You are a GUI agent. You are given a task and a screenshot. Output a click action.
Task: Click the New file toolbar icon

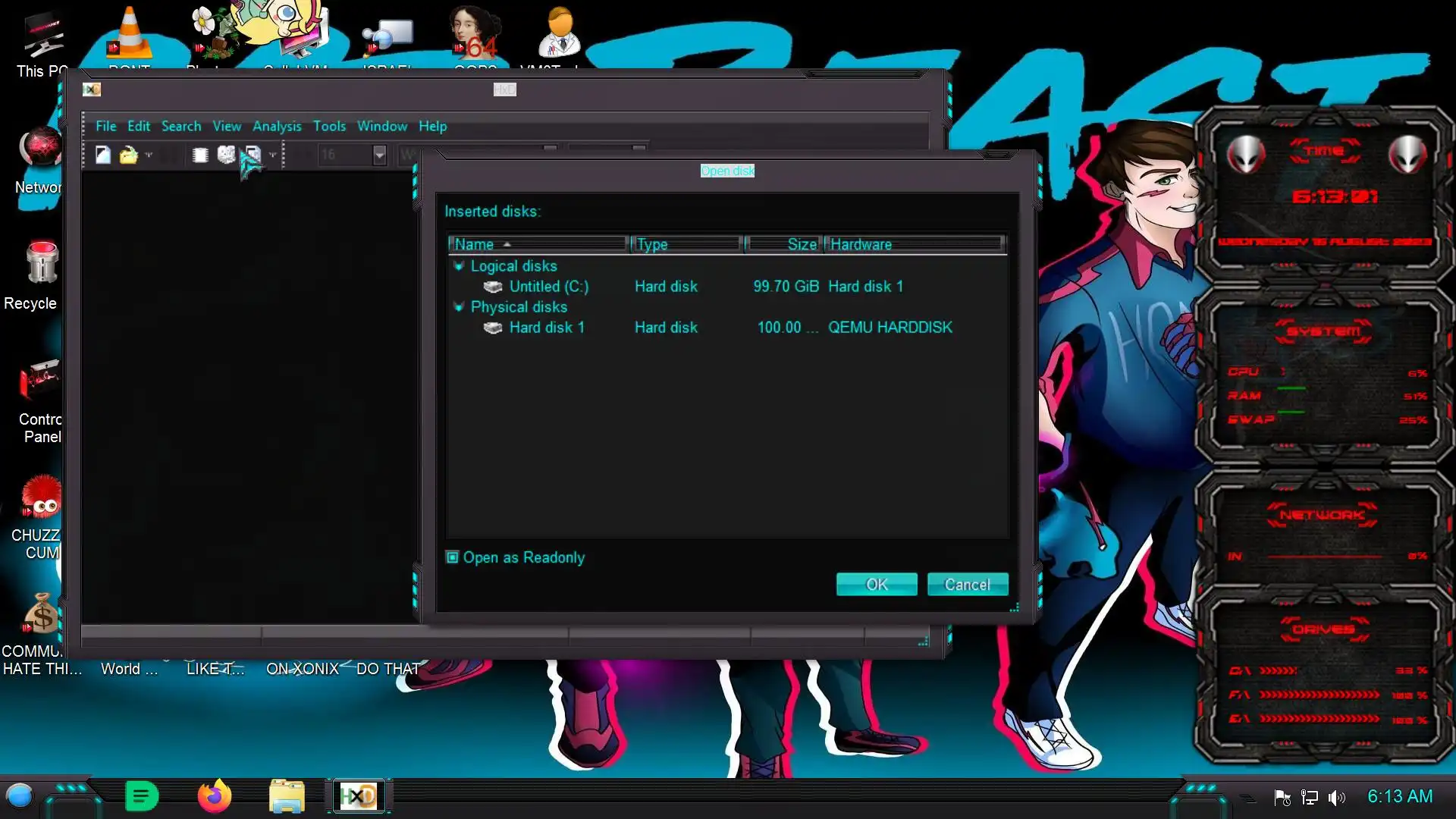click(x=102, y=155)
